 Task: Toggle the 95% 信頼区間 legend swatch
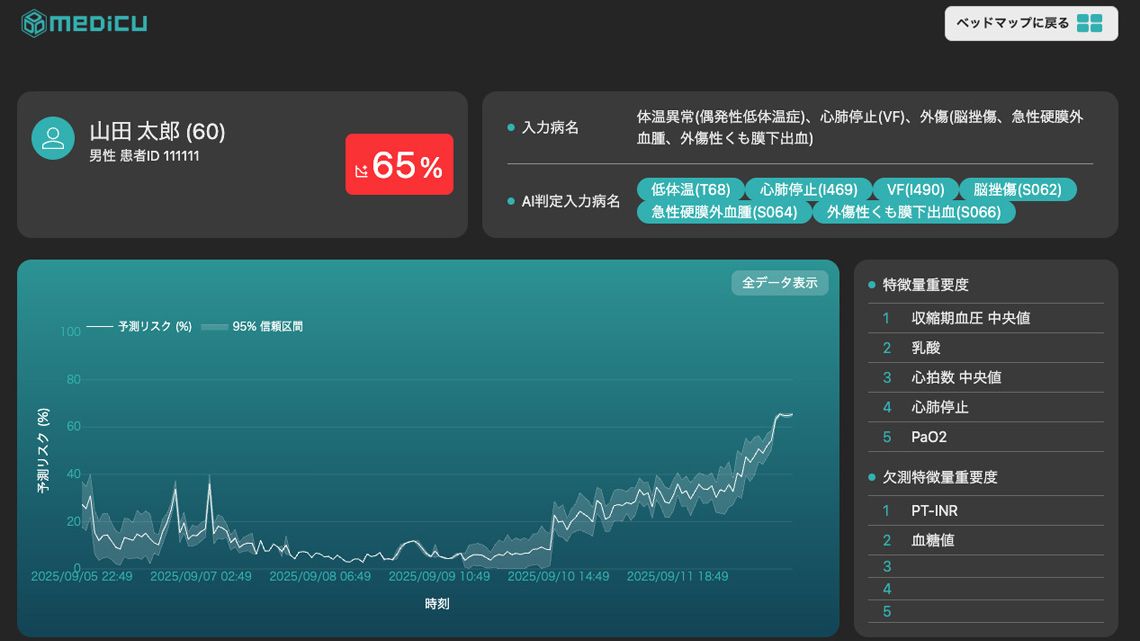(214, 326)
